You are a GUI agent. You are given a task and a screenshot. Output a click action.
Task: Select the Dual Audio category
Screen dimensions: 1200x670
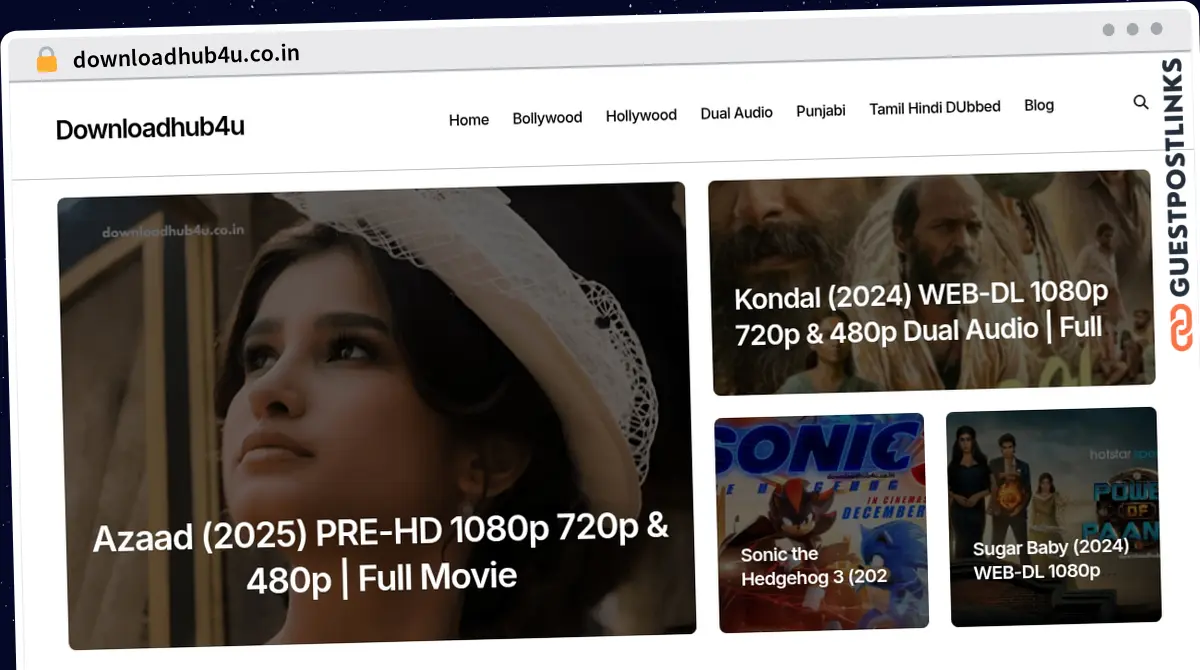point(737,113)
